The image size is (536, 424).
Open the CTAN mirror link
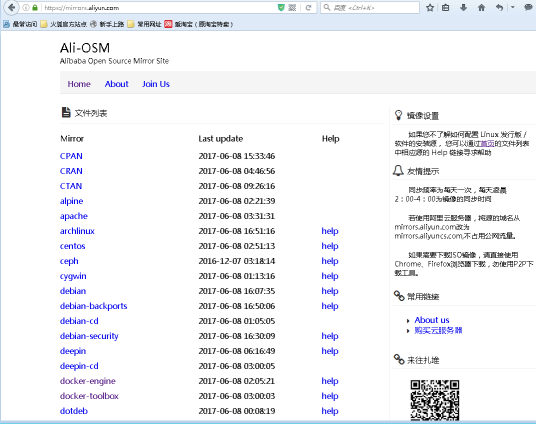(x=71, y=186)
